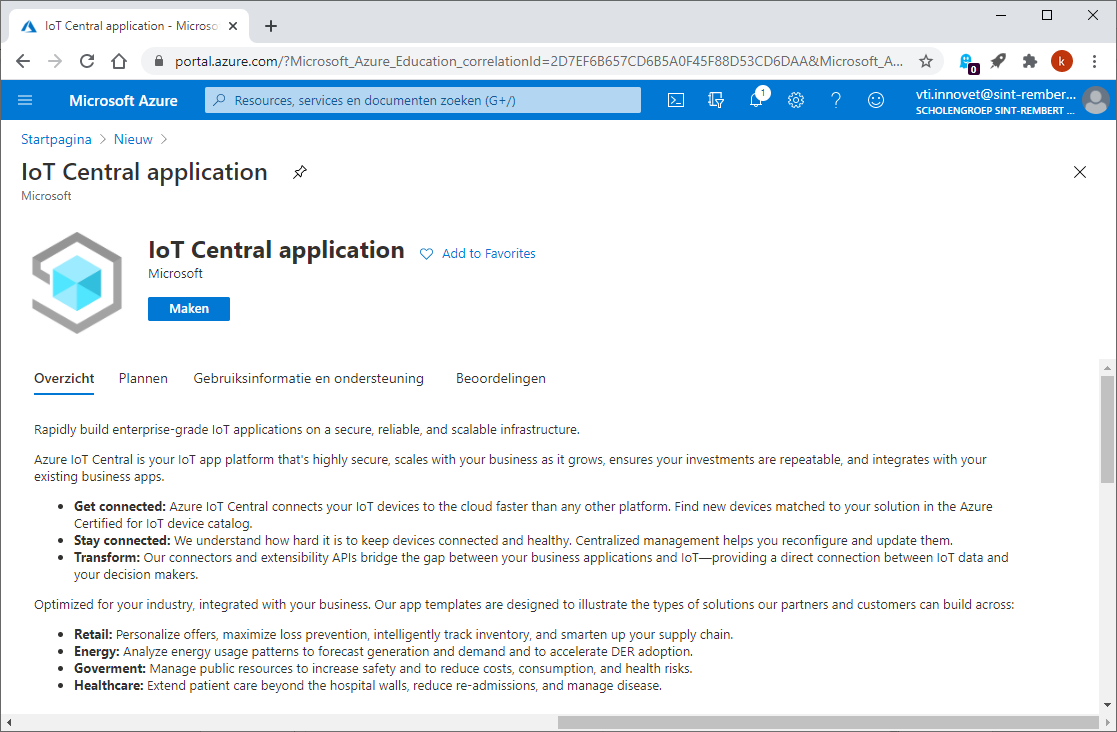Click the IoT Central hexagon logo
The width and height of the screenshot is (1117, 732).
point(77,283)
